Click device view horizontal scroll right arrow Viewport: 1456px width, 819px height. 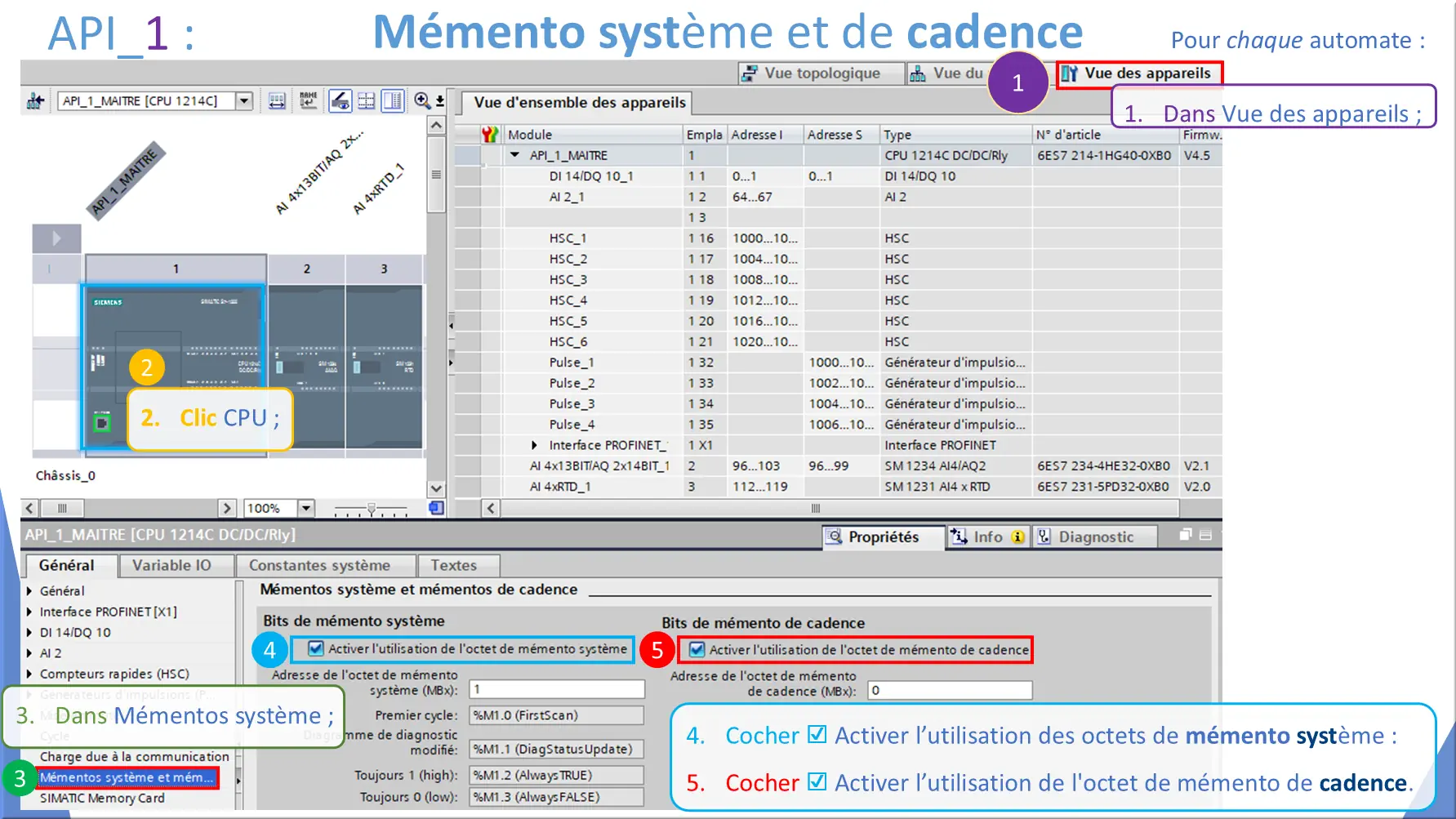227,508
